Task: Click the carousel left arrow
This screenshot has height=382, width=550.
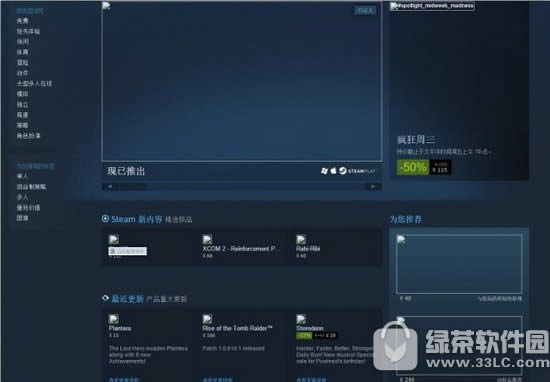Action: tap(110, 187)
